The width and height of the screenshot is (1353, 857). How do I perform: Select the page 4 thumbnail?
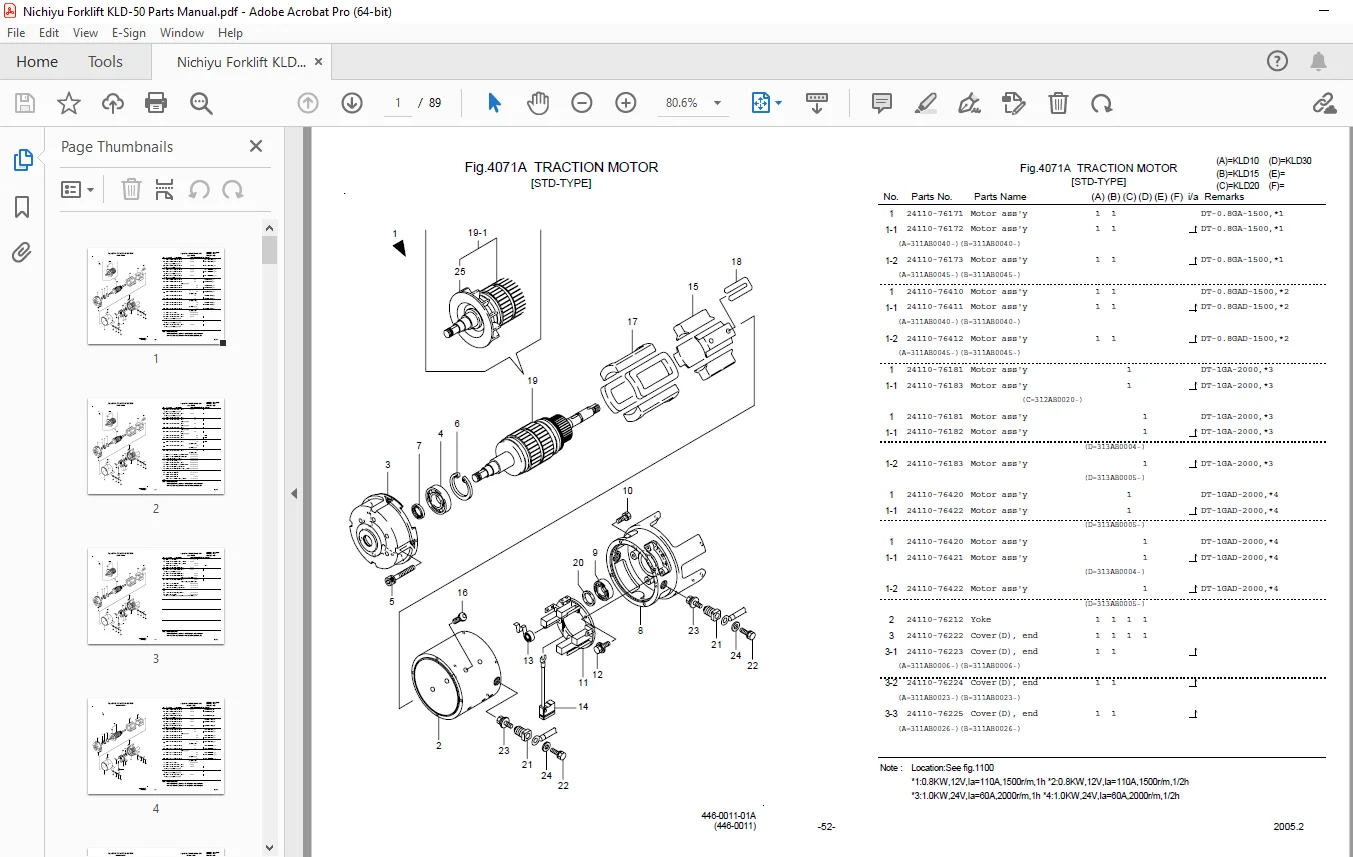pos(155,747)
